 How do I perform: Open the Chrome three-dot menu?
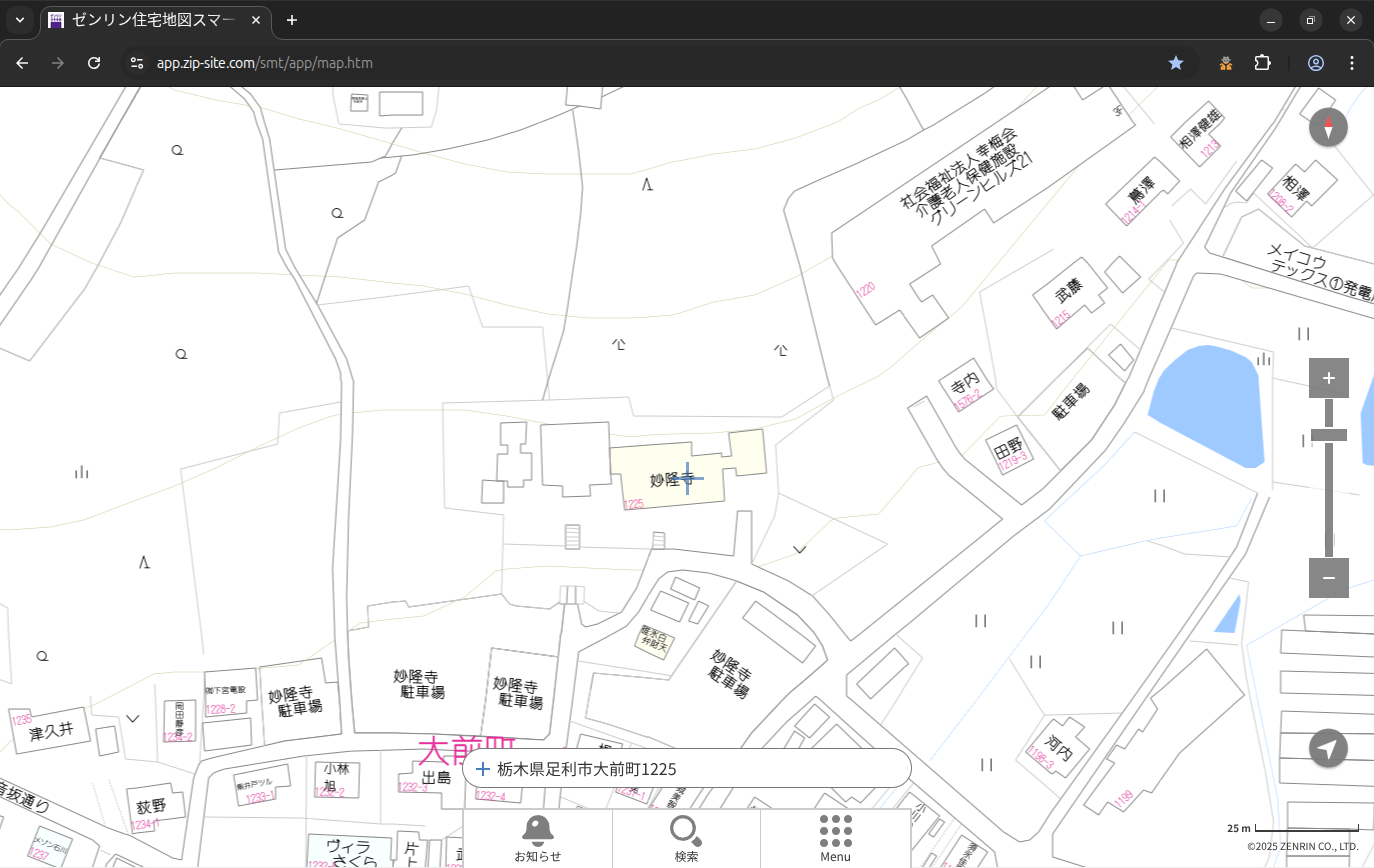click(1352, 63)
